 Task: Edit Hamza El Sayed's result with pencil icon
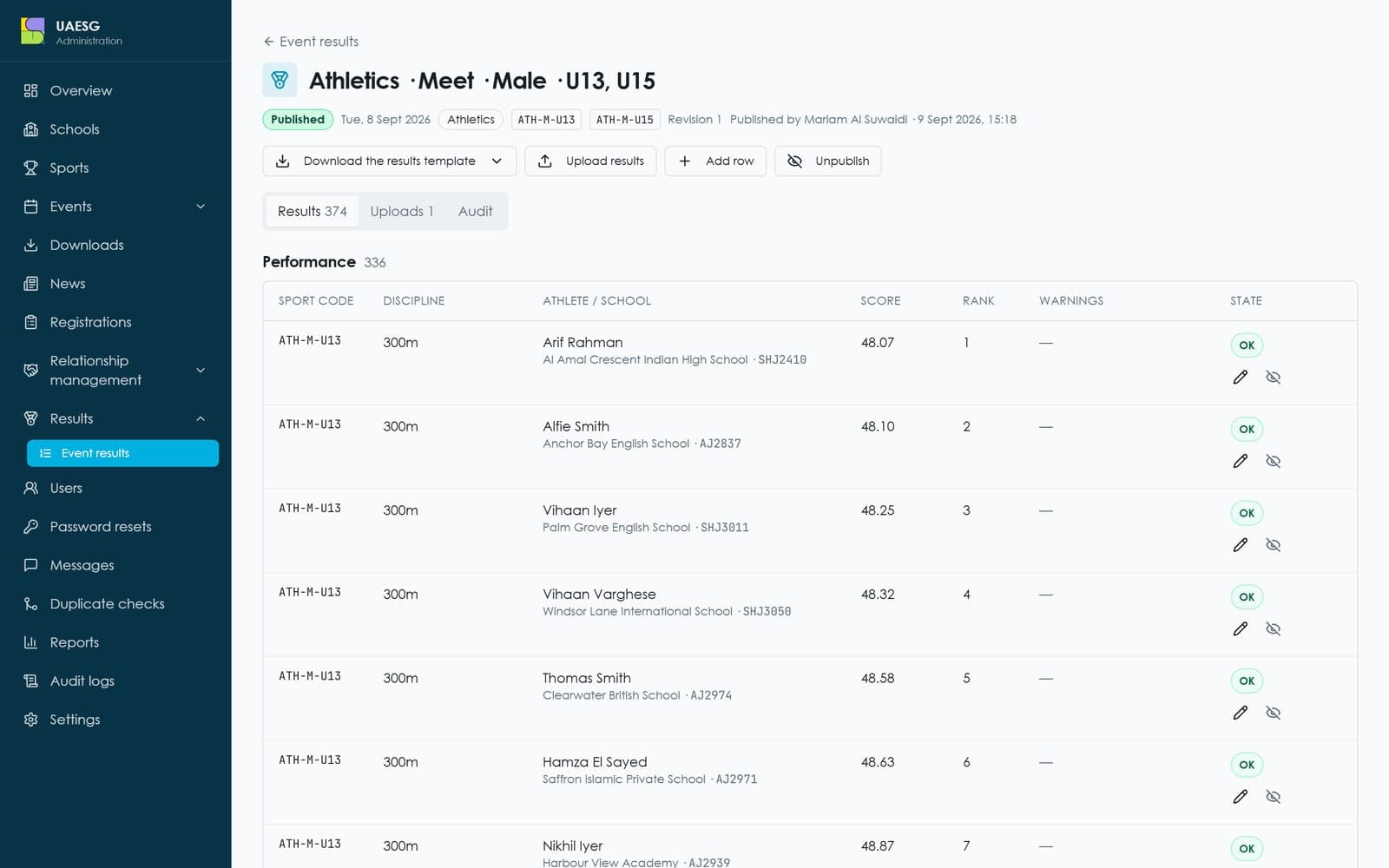(x=1240, y=797)
